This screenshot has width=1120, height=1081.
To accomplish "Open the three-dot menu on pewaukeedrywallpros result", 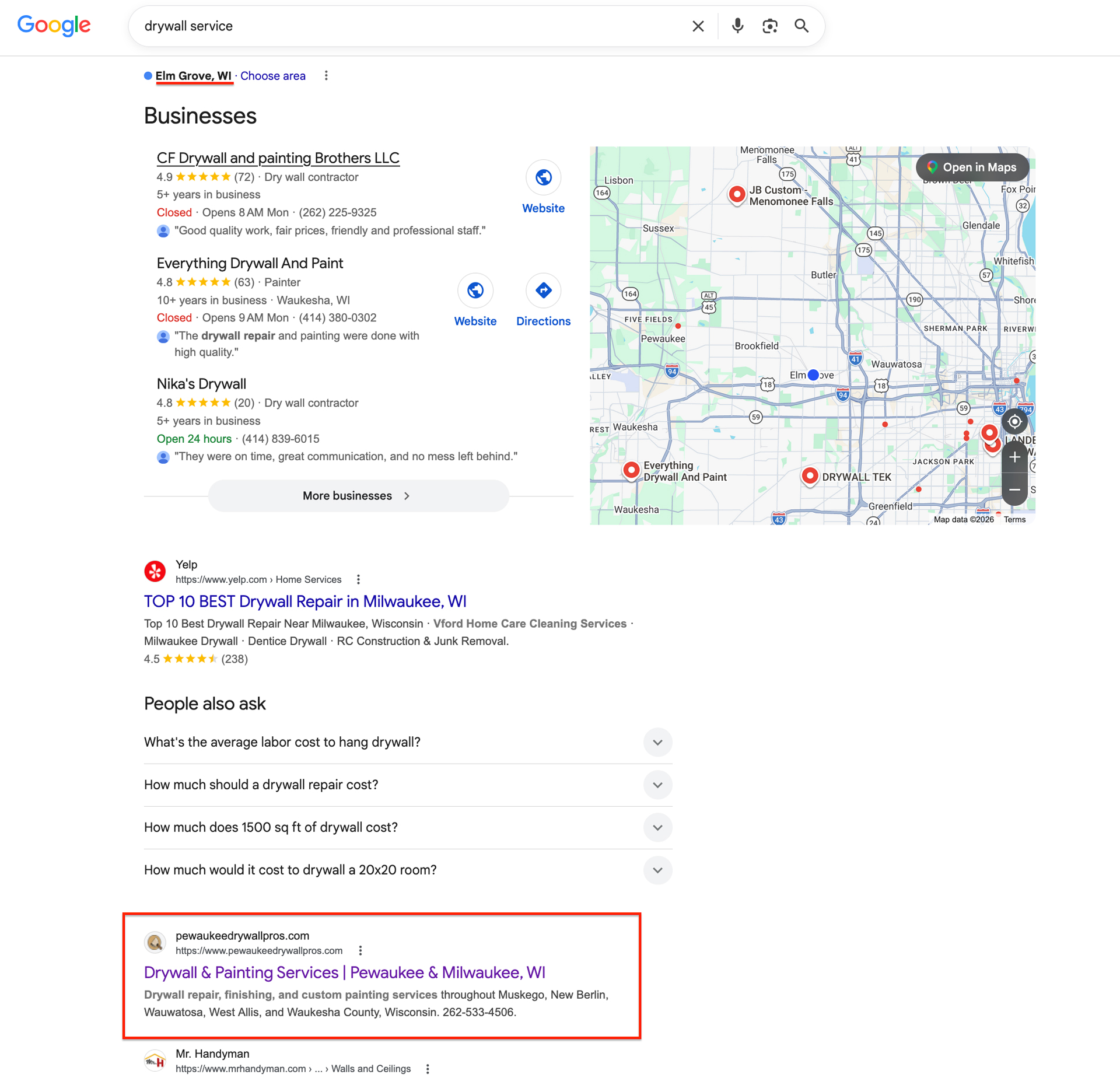I will tap(360, 950).
